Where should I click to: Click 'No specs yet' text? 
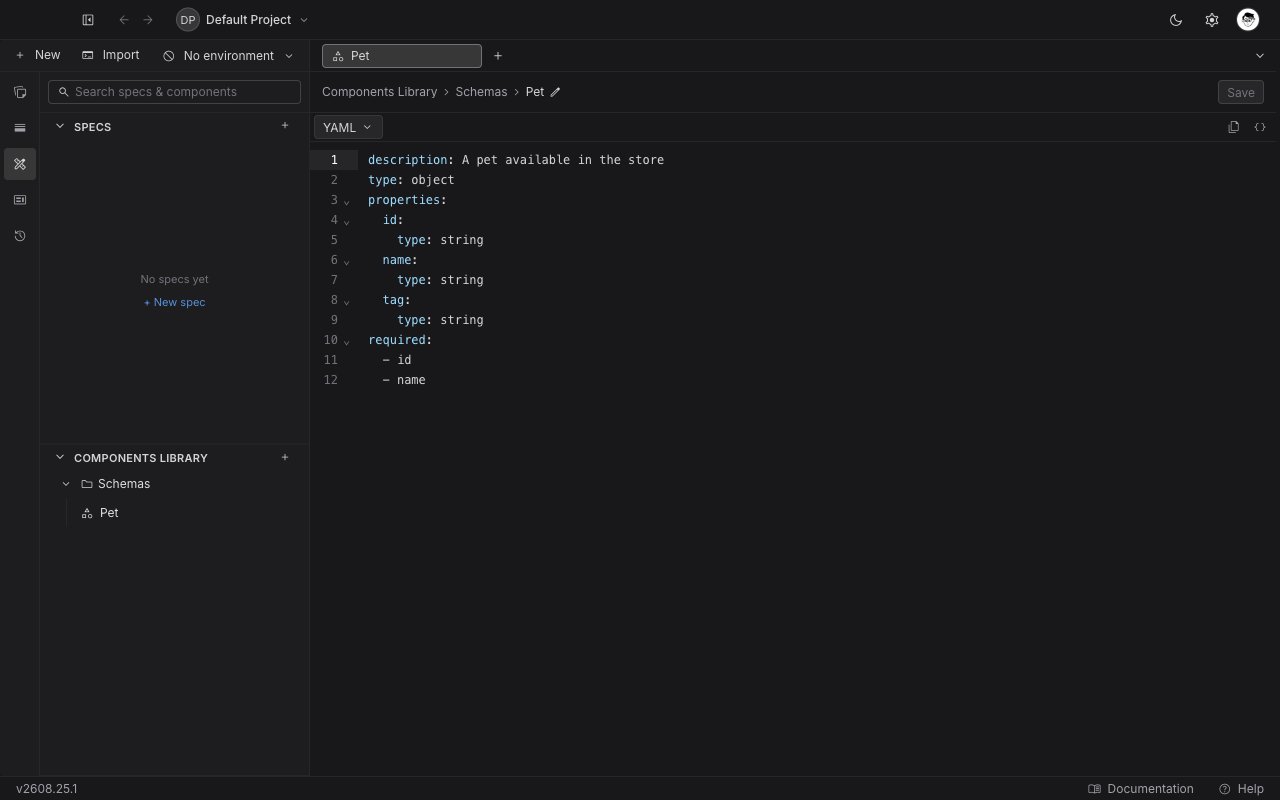click(174, 279)
